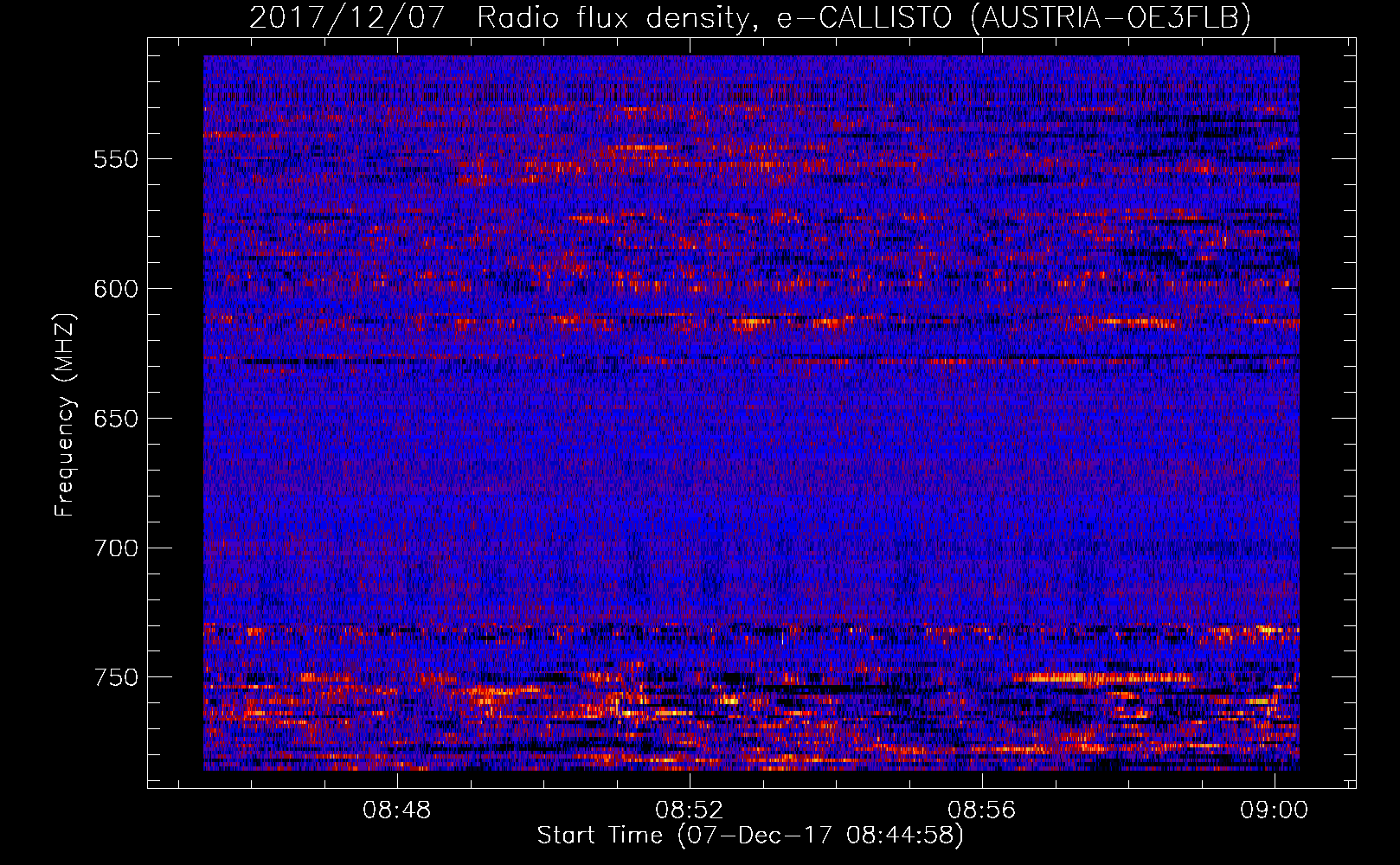Screen dimensions: 1400x865
Task: Click the 750 frequency tick label
Action: (116, 677)
